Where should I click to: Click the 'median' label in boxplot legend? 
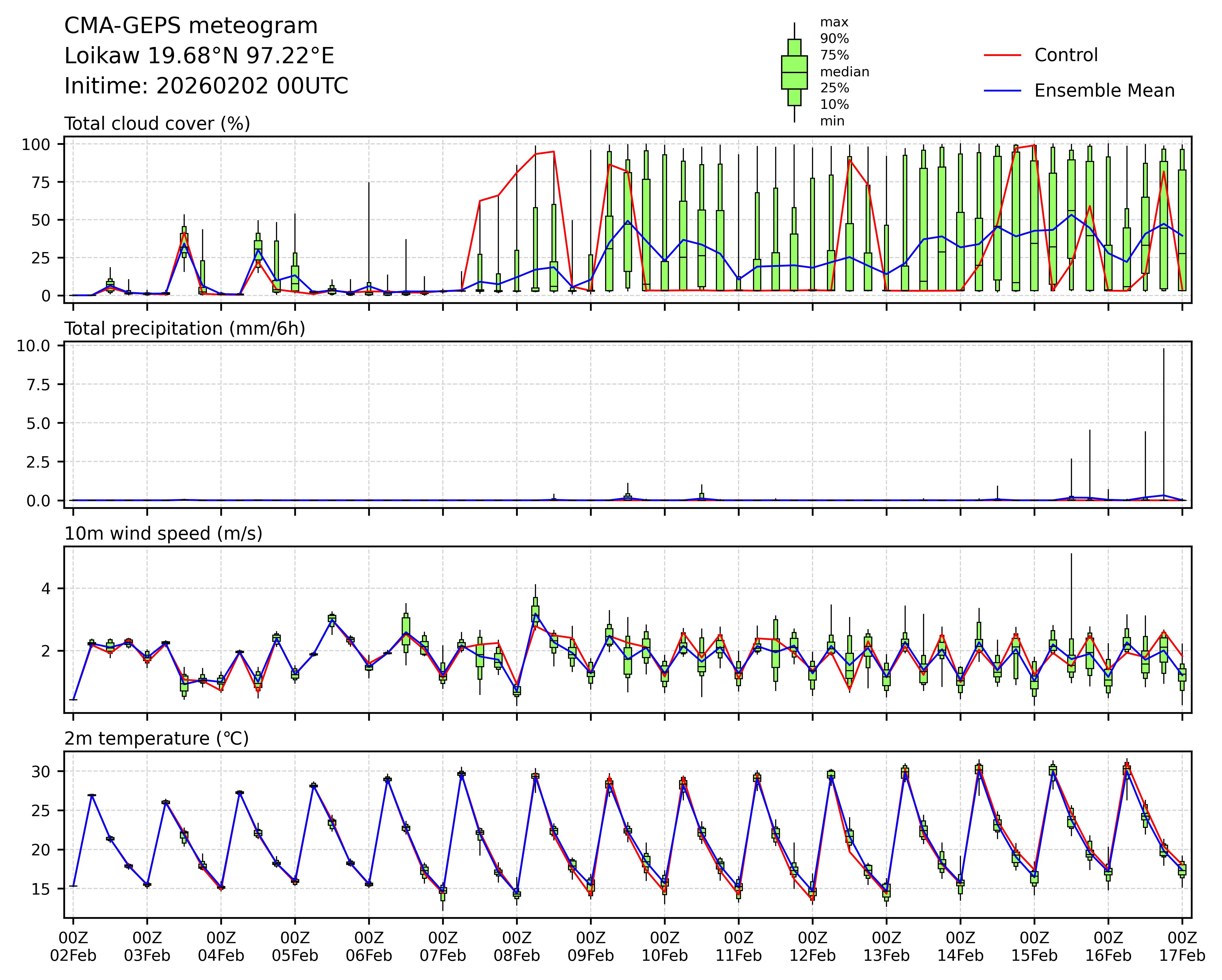845,72
